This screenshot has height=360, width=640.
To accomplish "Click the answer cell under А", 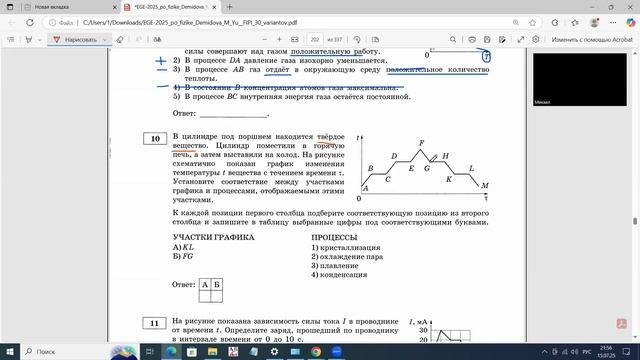I will tap(205, 296).
